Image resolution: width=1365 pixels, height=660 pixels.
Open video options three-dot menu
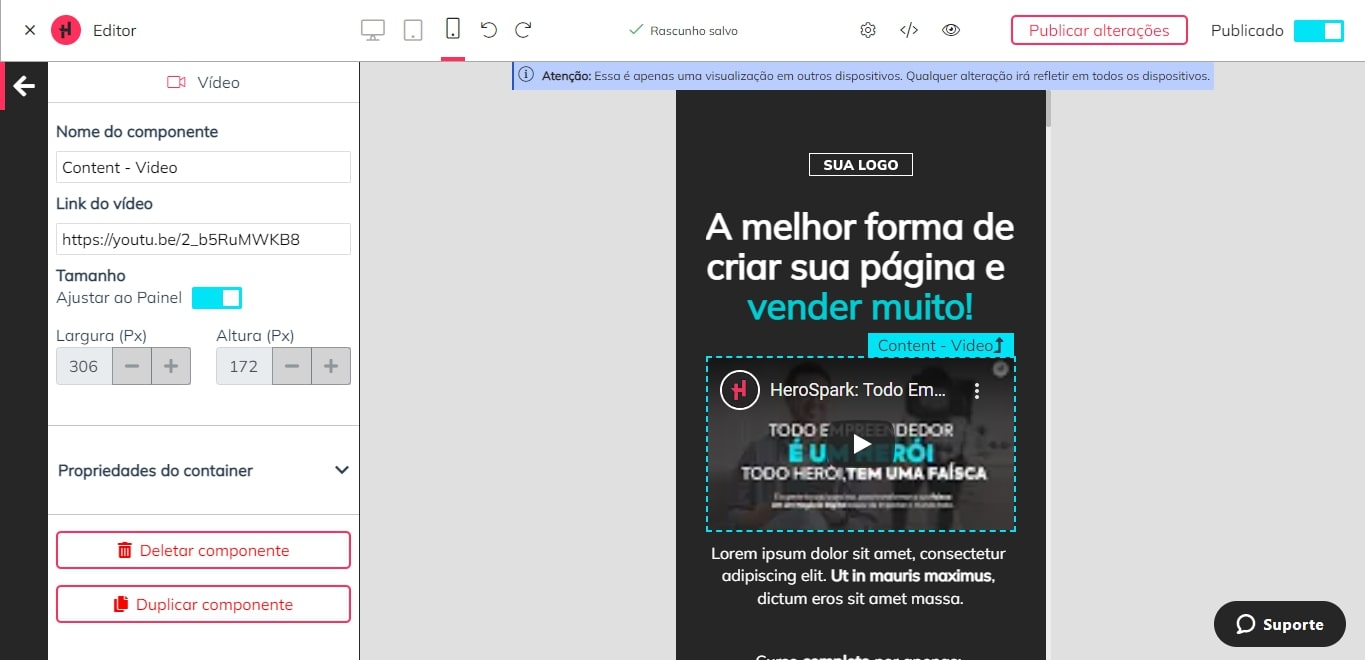tap(977, 391)
